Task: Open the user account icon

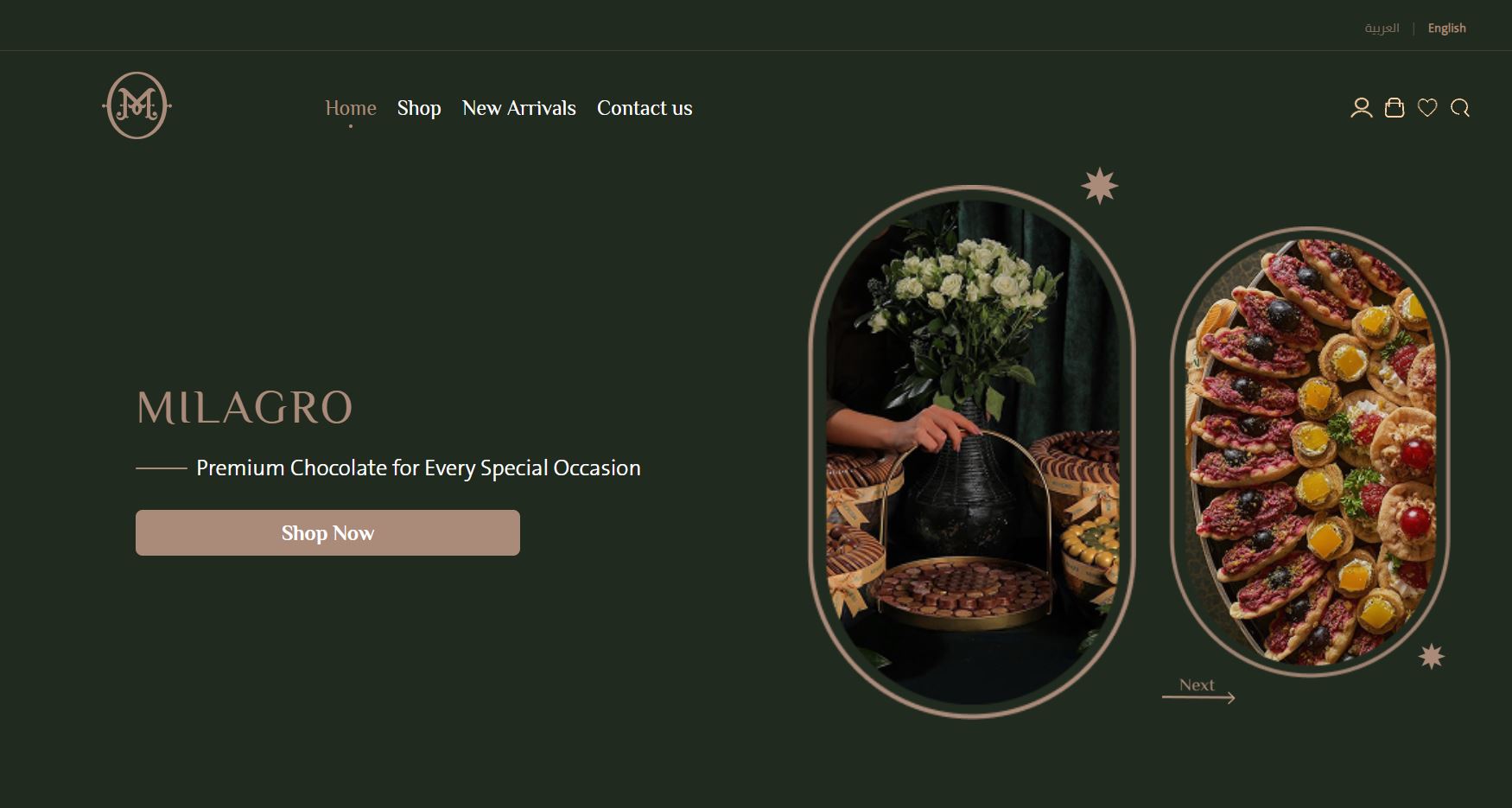Action: pos(1361,108)
